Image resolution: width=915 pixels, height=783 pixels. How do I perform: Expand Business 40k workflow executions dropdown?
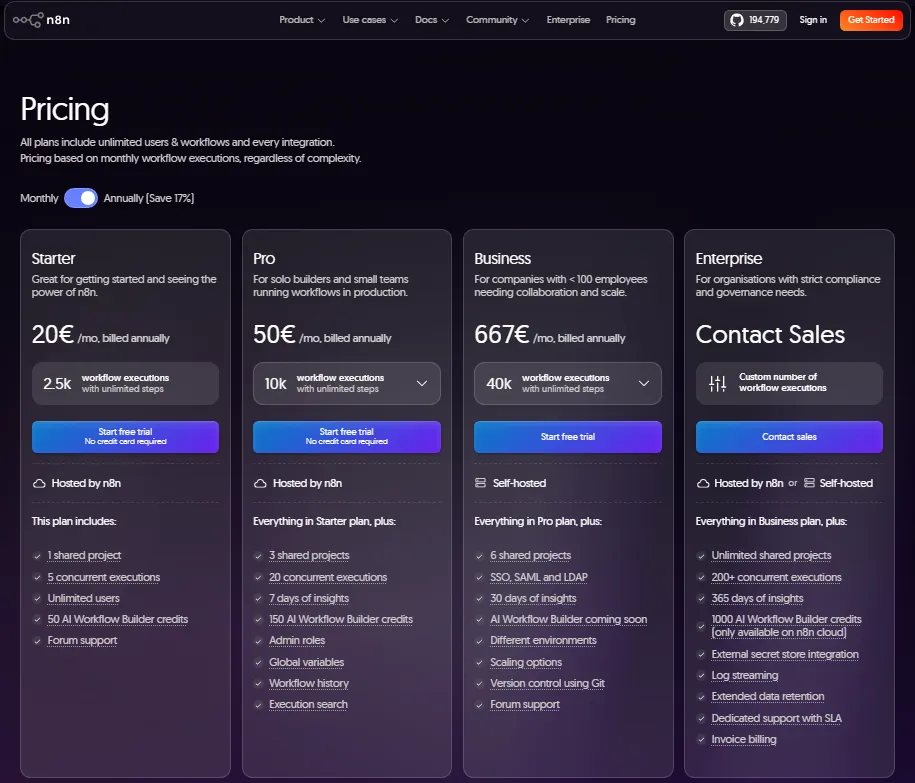[x=568, y=383]
